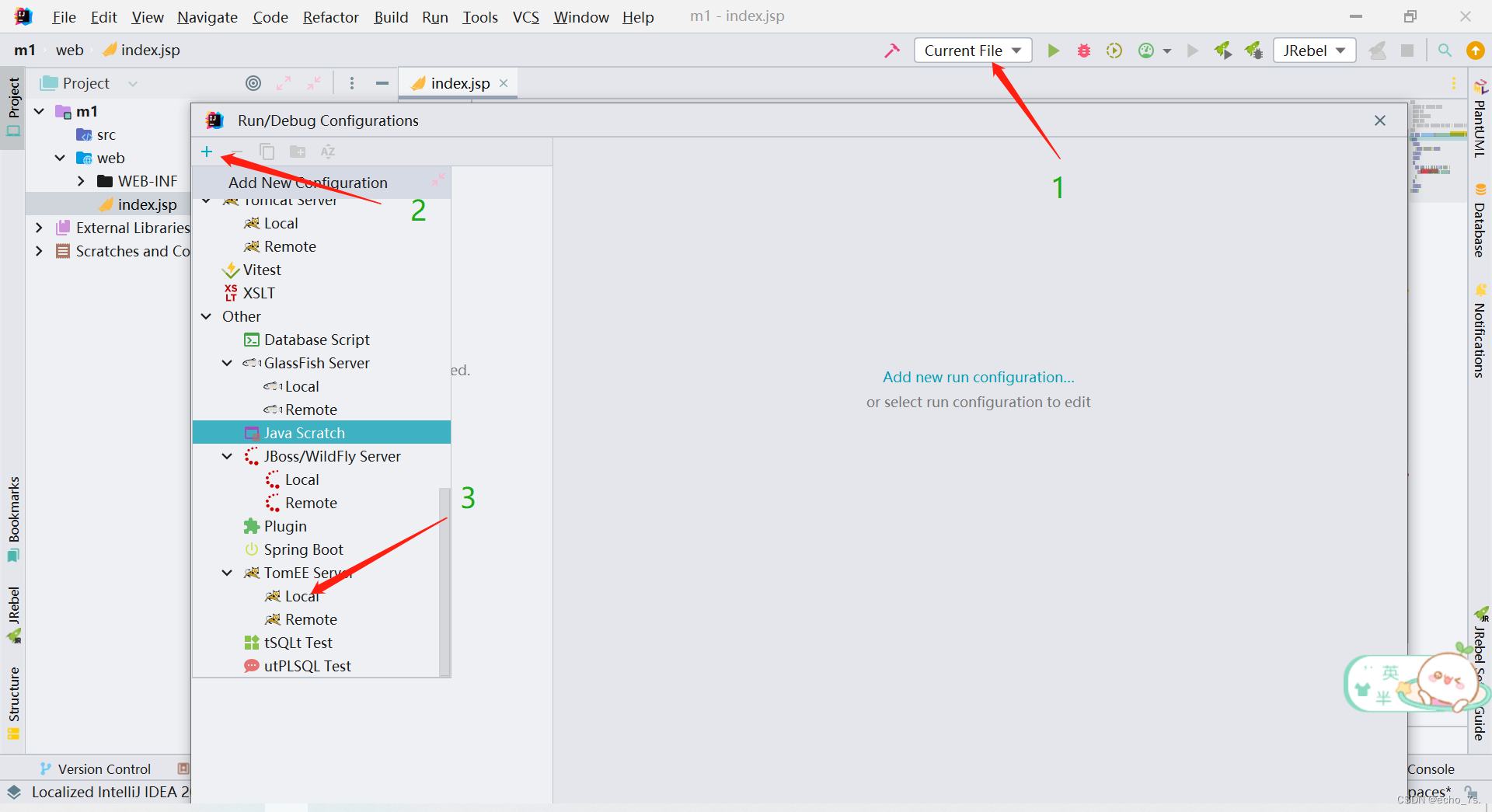
Task: Select Local under TomEE Server
Action: [x=302, y=596]
